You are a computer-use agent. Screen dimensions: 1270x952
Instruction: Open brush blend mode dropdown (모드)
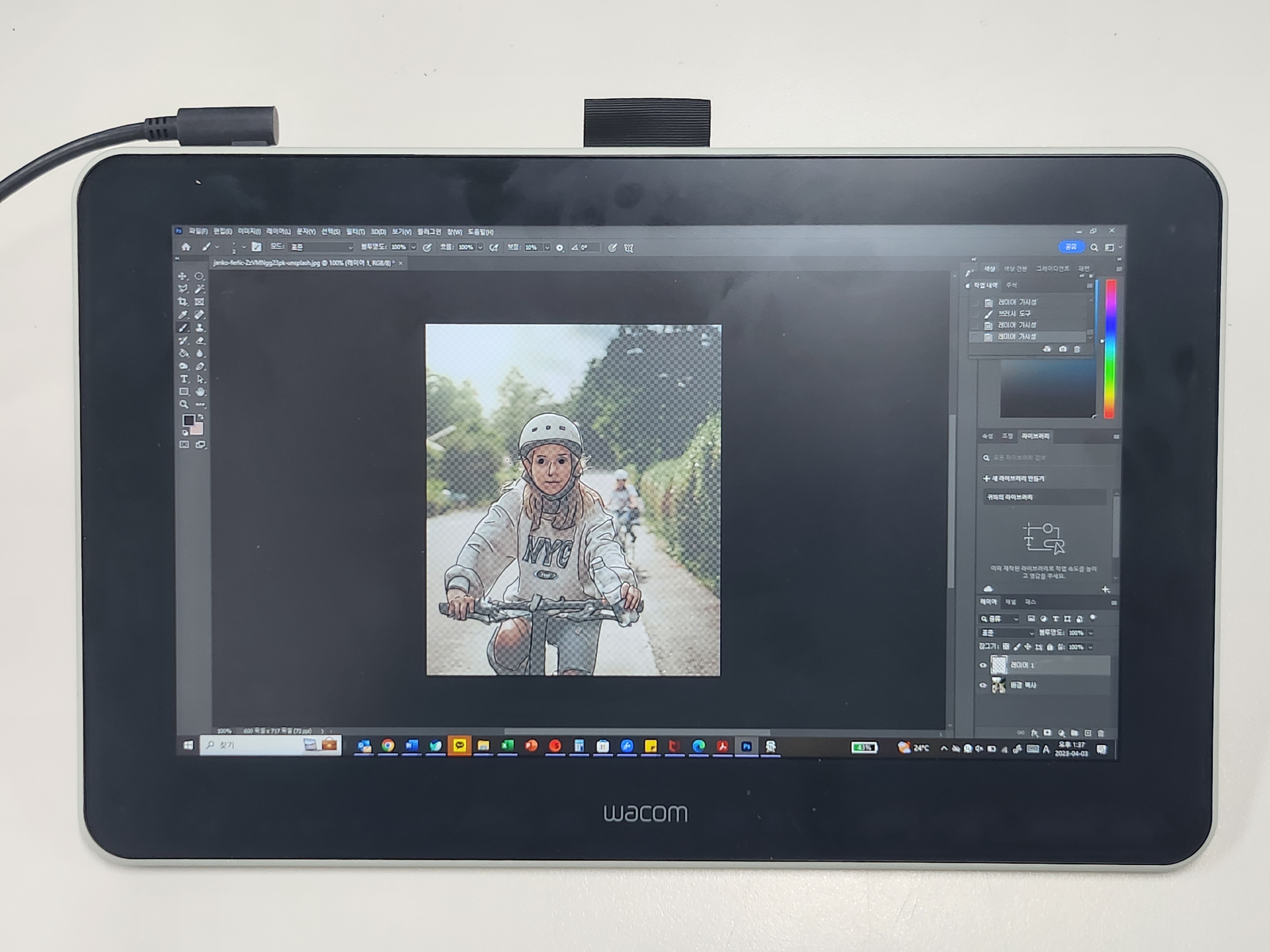click(322, 247)
